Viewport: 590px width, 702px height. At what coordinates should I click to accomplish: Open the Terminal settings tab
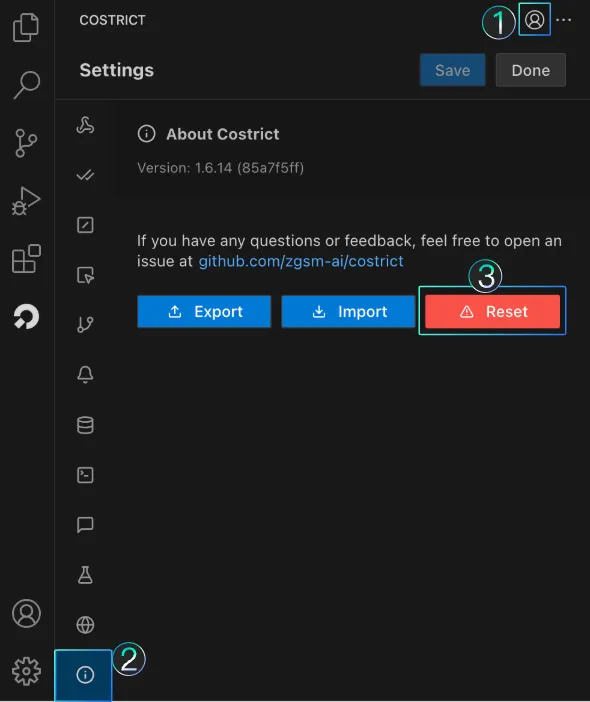click(x=85, y=475)
